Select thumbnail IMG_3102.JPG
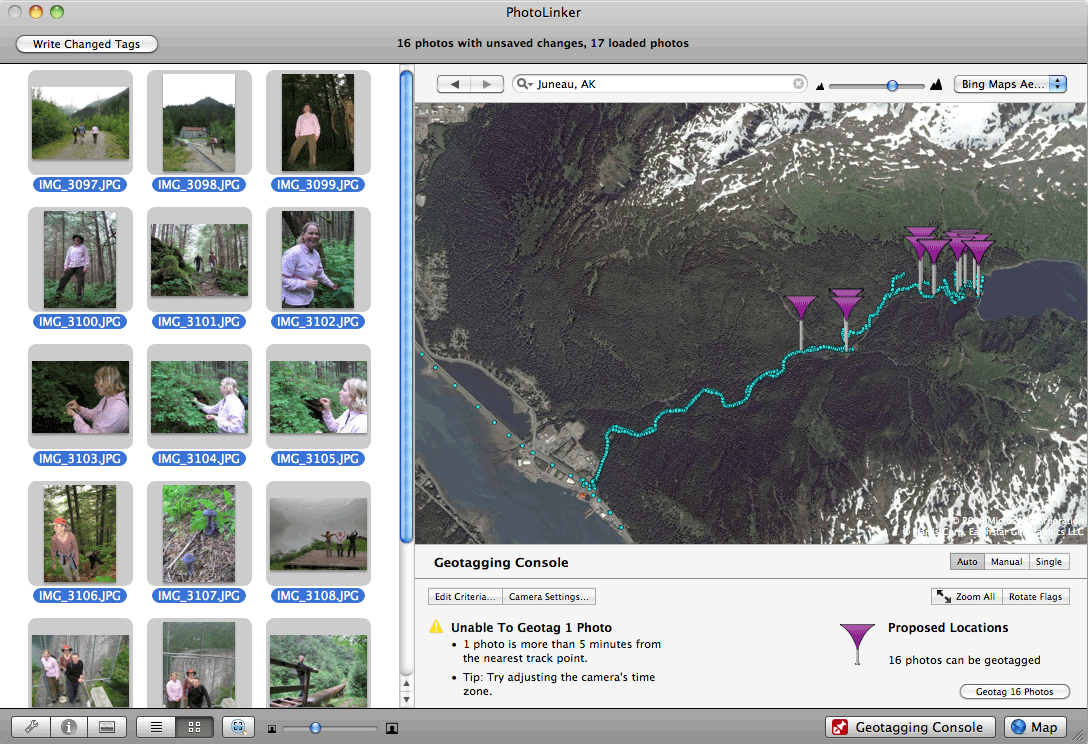 coord(318,260)
